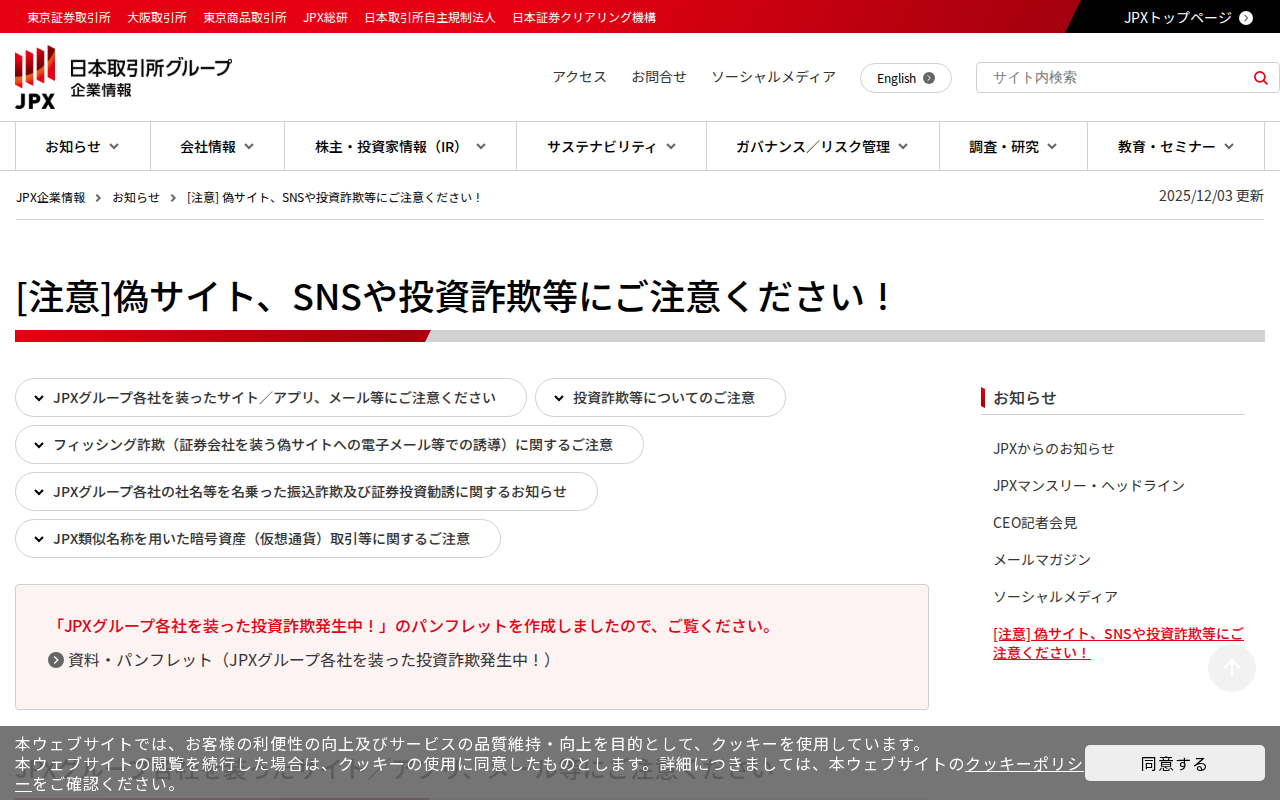Jump to 振込詐欺及び証券投資勧誘 notice section

coord(306,492)
